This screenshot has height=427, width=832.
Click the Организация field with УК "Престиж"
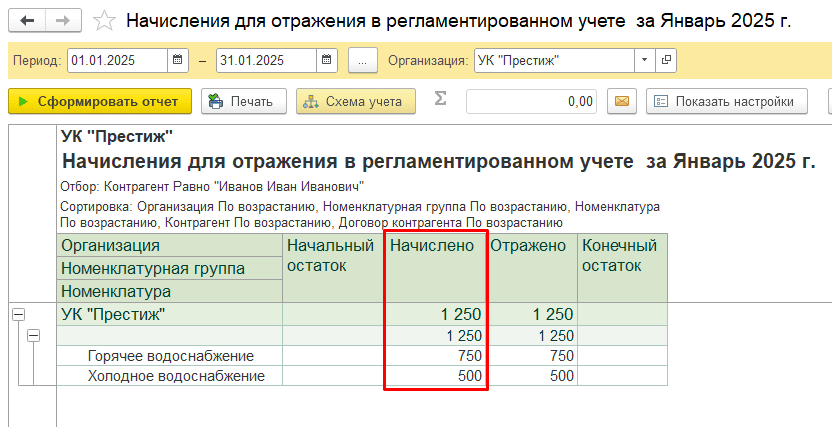[553, 60]
